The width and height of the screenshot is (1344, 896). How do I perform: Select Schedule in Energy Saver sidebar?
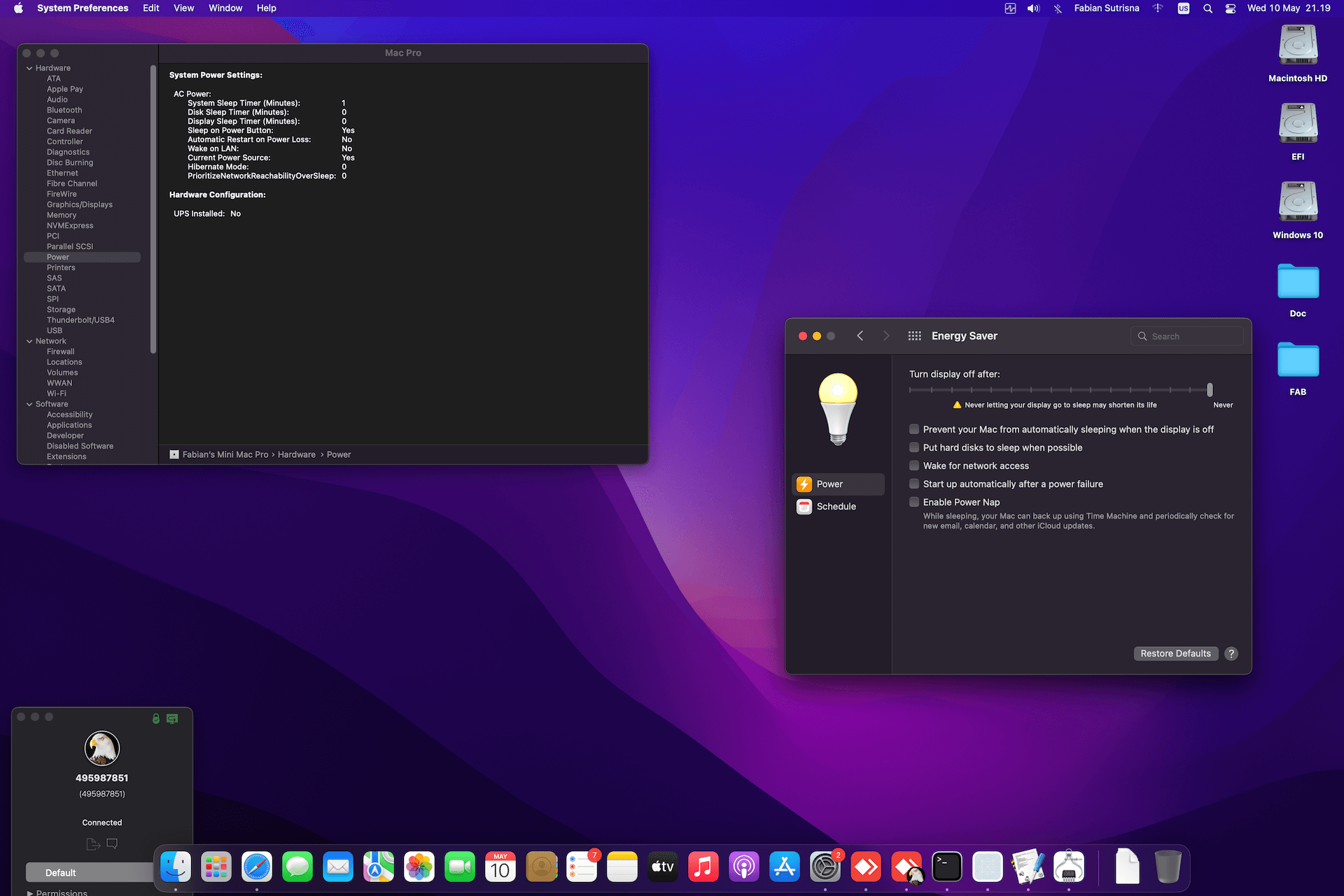[x=838, y=507]
